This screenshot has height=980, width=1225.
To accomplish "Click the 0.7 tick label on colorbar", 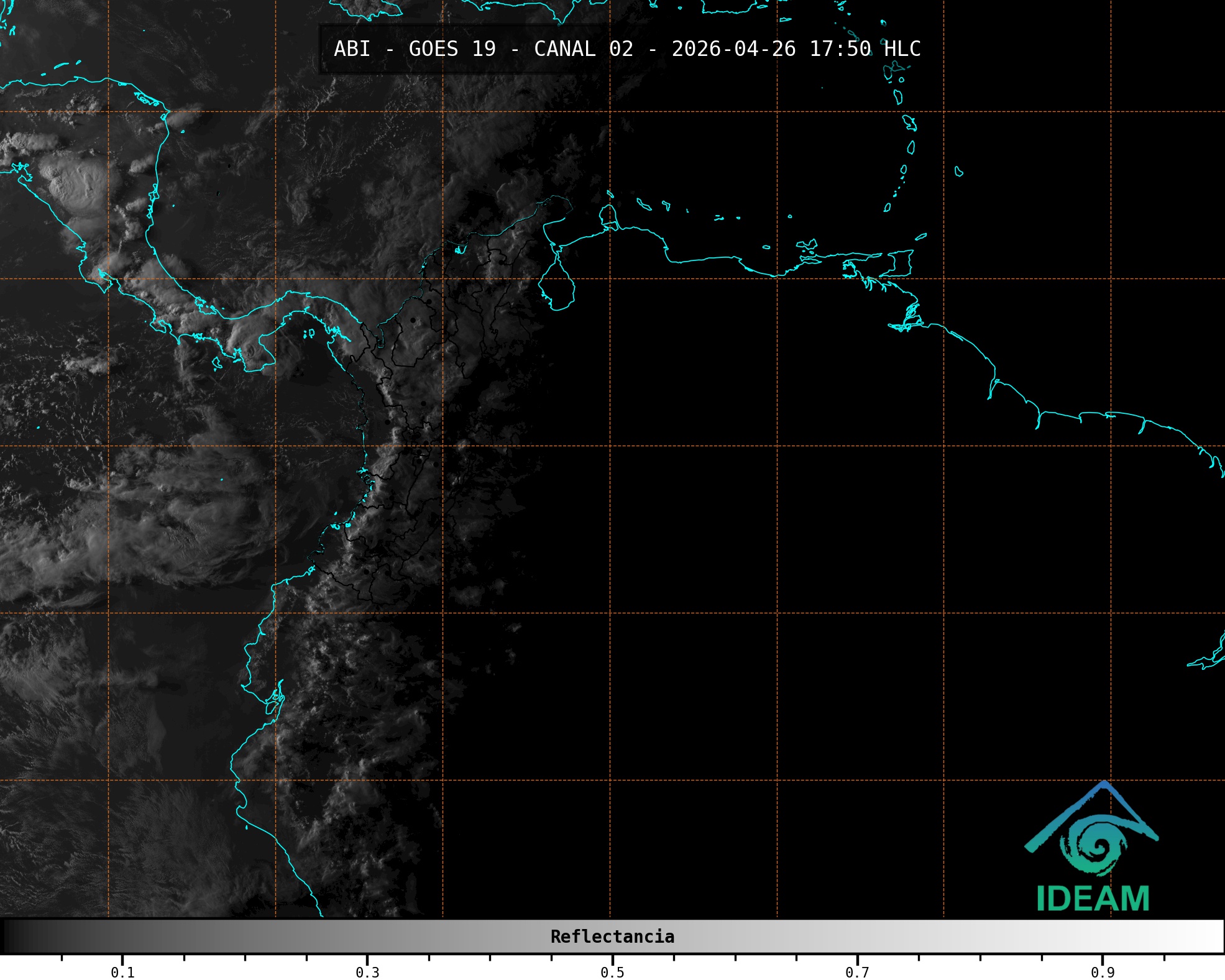I will [x=857, y=972].
